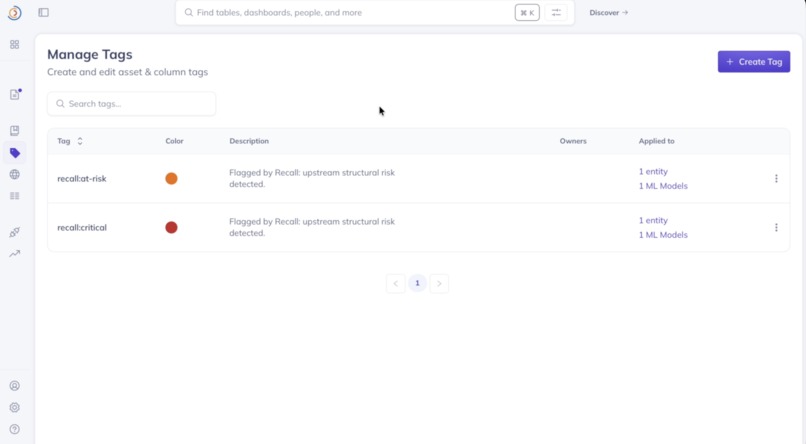Viewport: 806px width, 444px height.
Task: Go to previous page arrow
Action: [x=396, y=283]
